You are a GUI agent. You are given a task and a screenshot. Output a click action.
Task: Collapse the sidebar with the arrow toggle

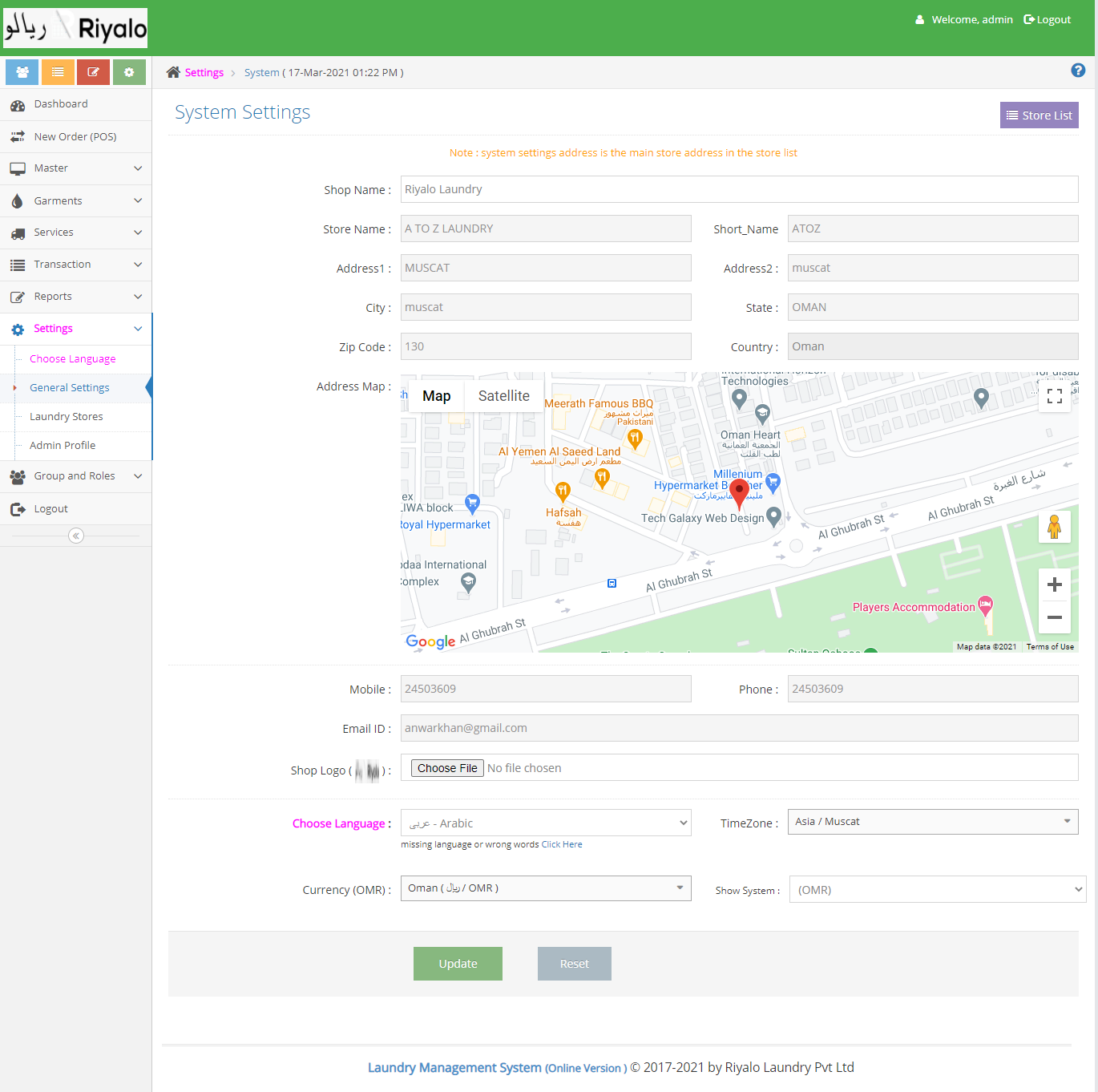coord(76,536)
